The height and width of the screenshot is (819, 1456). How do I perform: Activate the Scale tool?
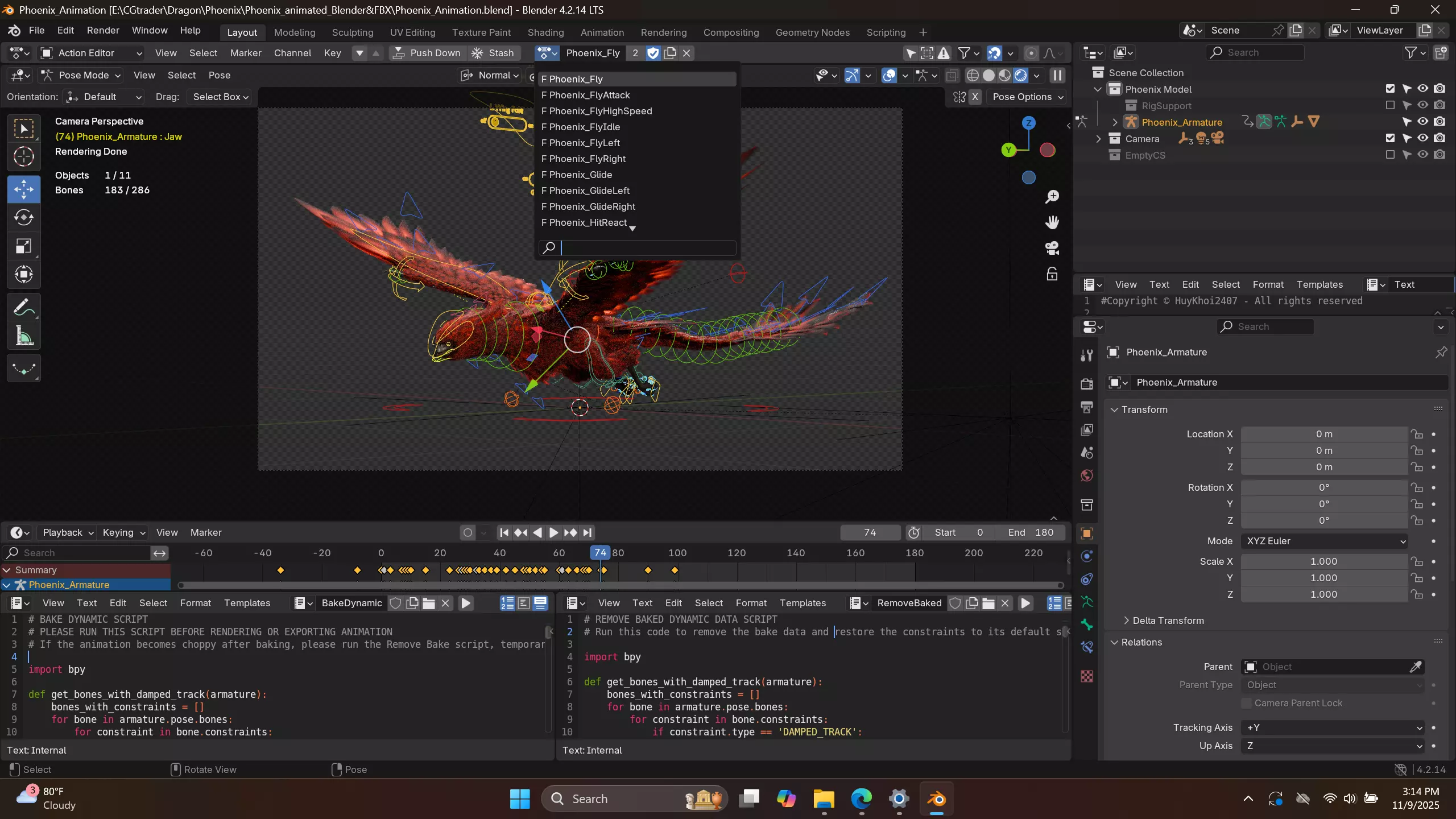pos(23,246)
